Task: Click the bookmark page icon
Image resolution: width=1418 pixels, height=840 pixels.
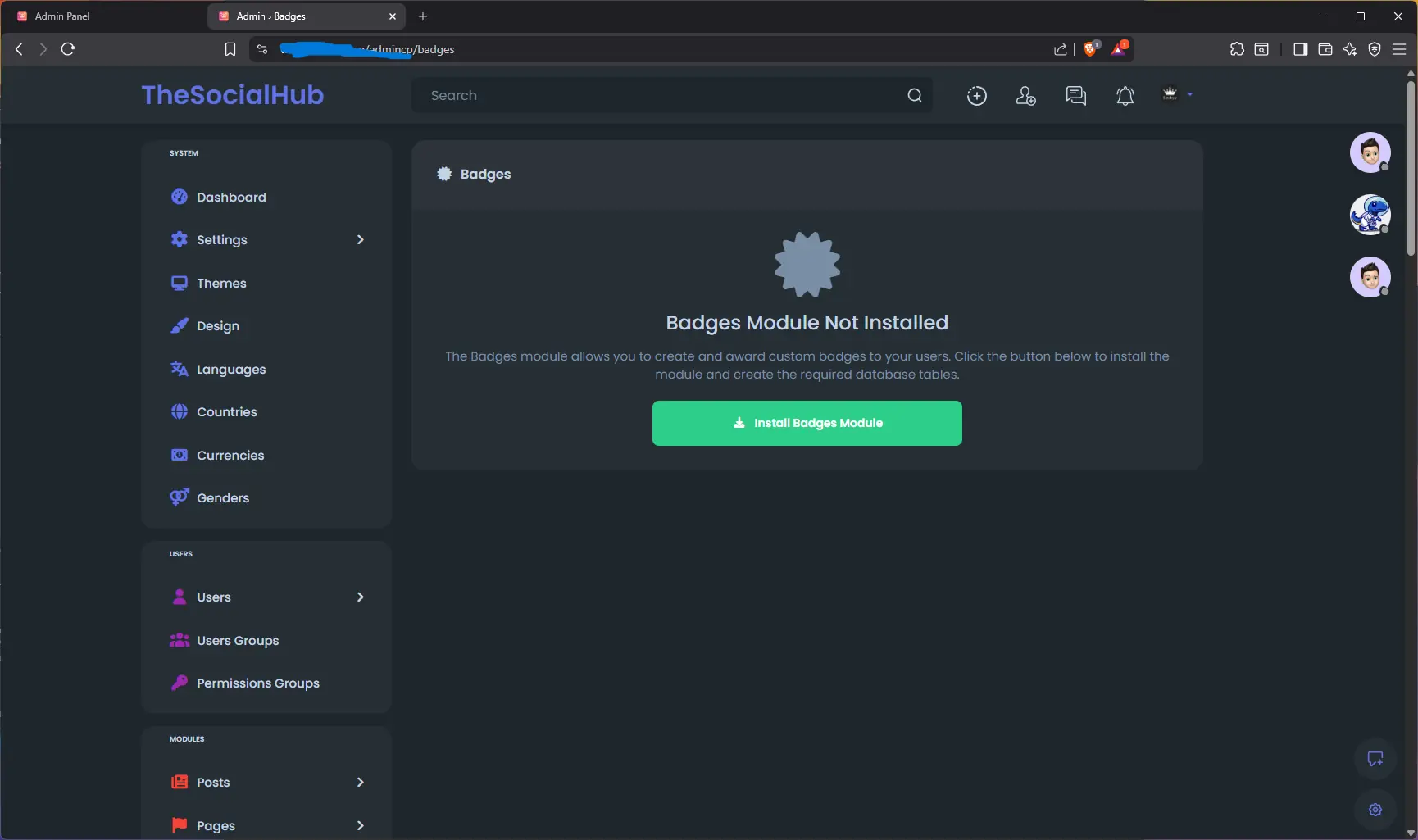Action: point(230,49)
